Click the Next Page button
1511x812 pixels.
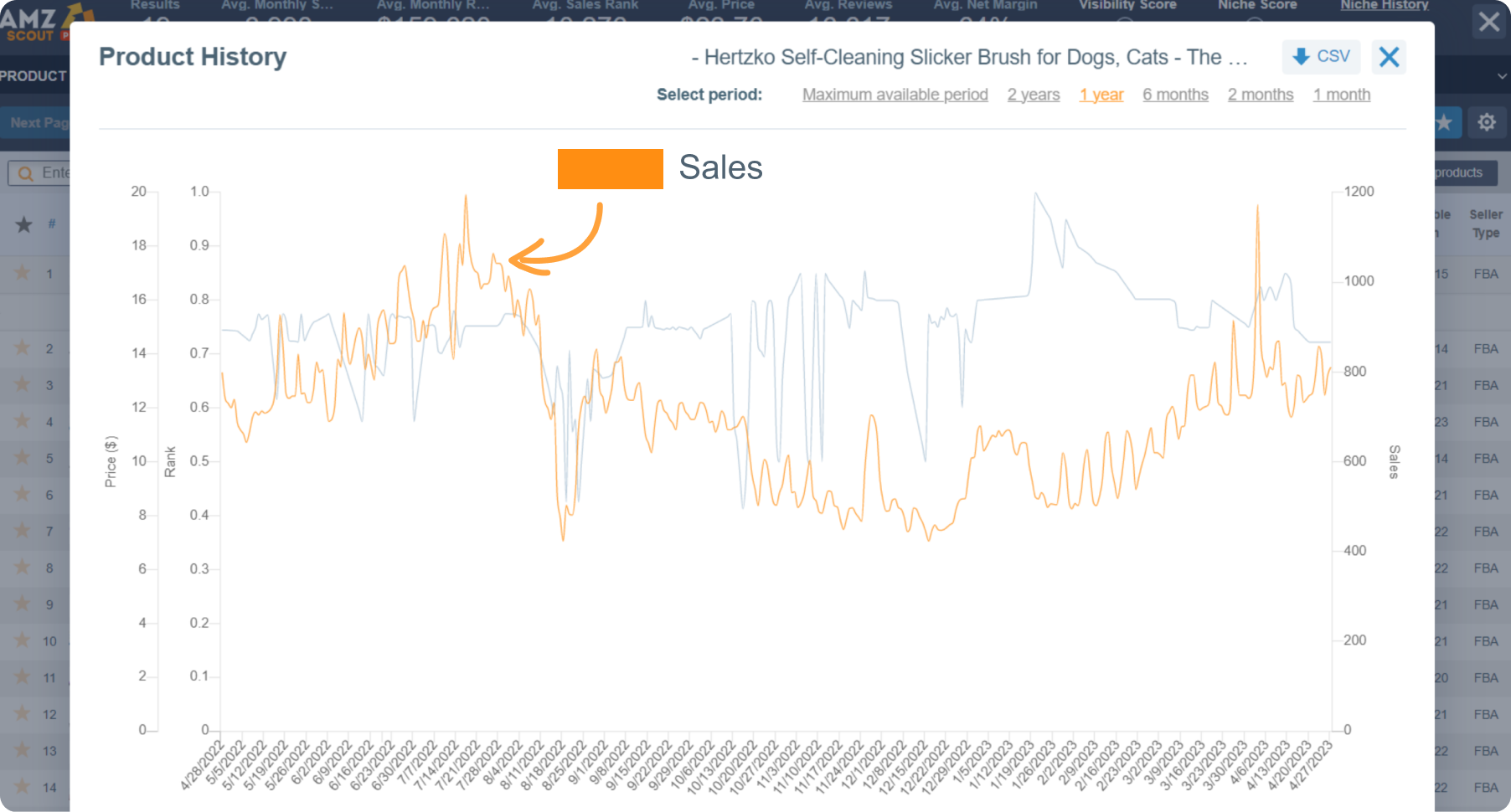click(x=38, y=122)
